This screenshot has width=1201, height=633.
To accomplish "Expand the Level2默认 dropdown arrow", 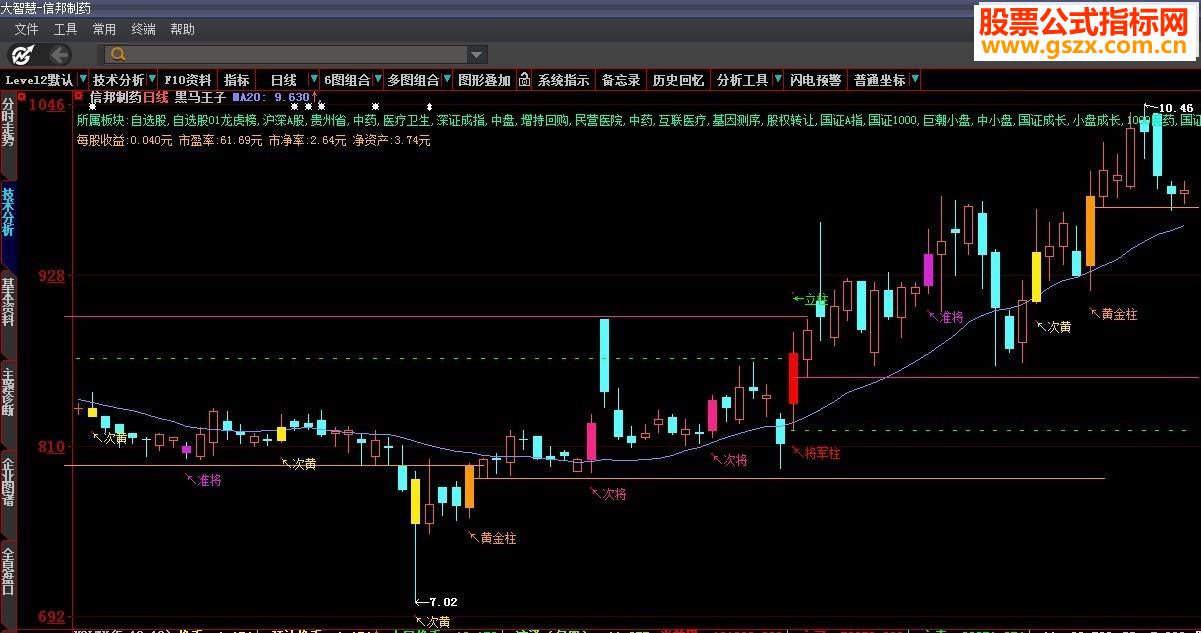I will (x=82, y=79).
